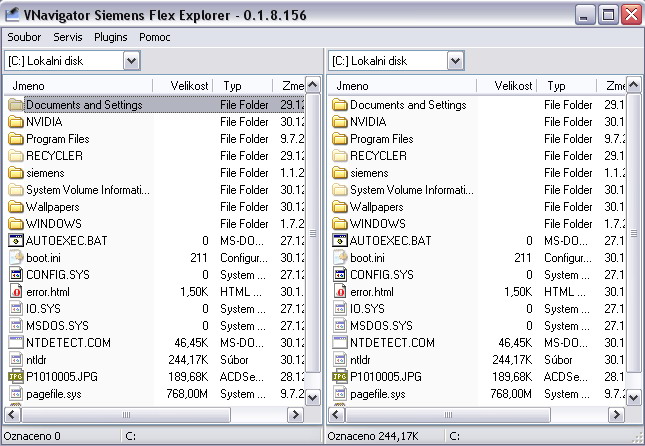Select NTDETECT.COM name in right pane

pos(392,343)
